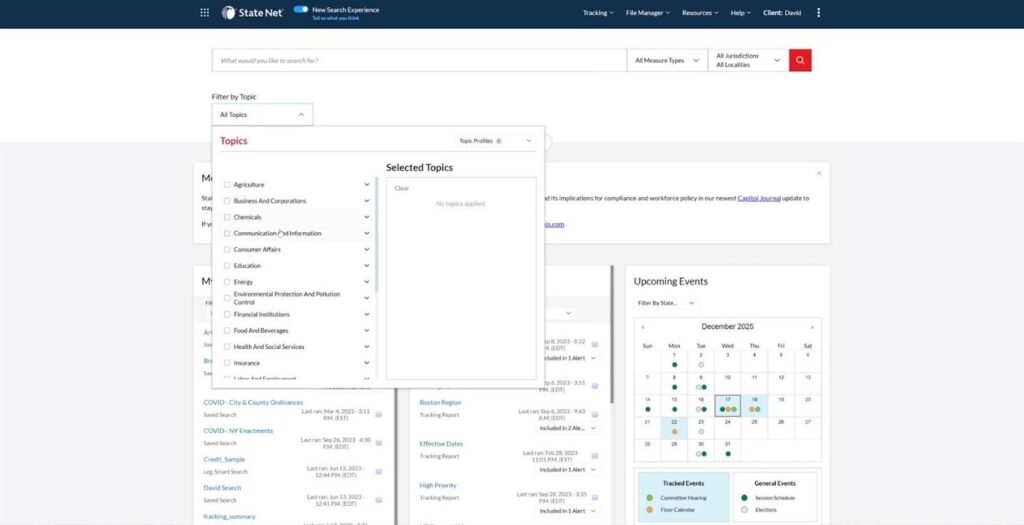The width and height of the screenshot is (1024, 525).
Task: Check the Agriculture topic checkbox
Action: click(x=227, y=185)
